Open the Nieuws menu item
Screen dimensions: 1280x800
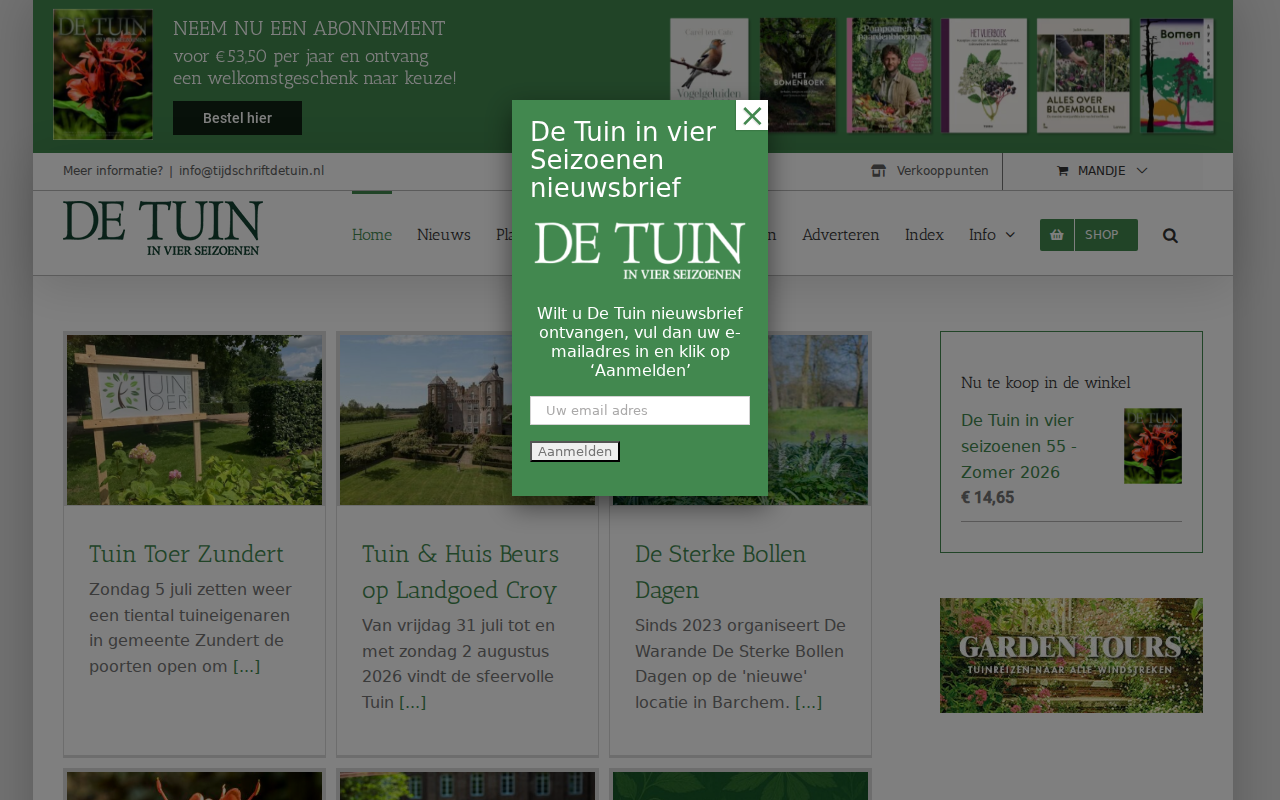click(x=444, y=235)
